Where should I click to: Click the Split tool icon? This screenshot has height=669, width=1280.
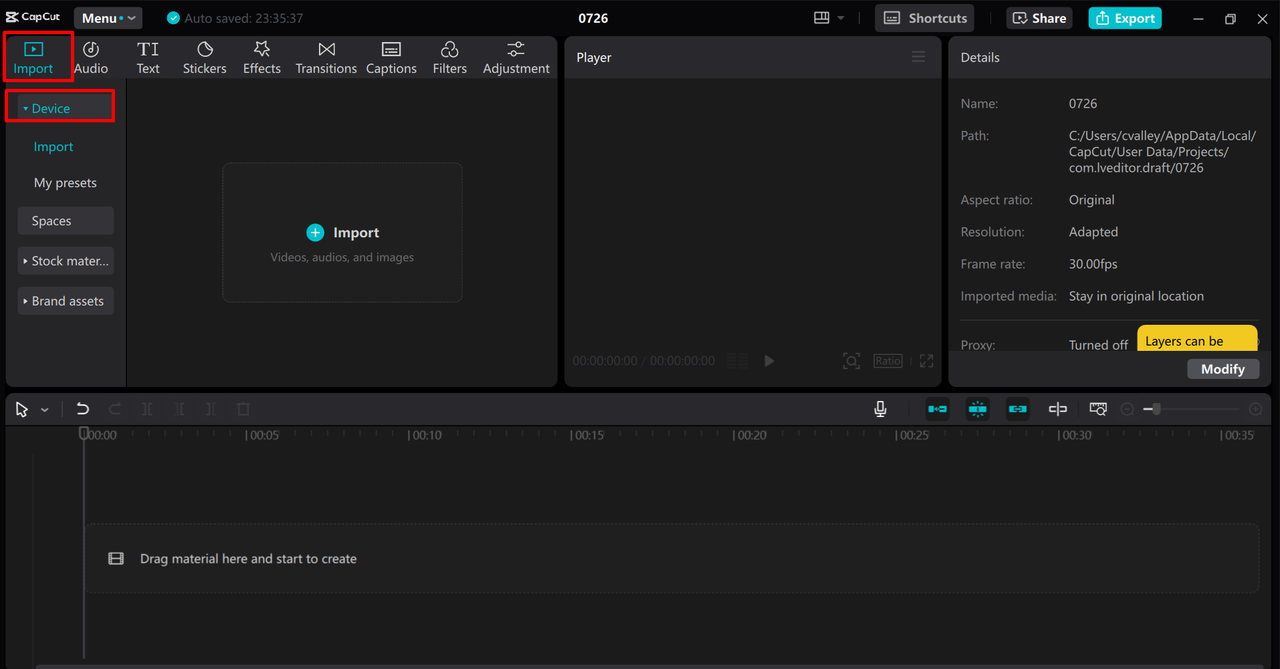[147, 409]
